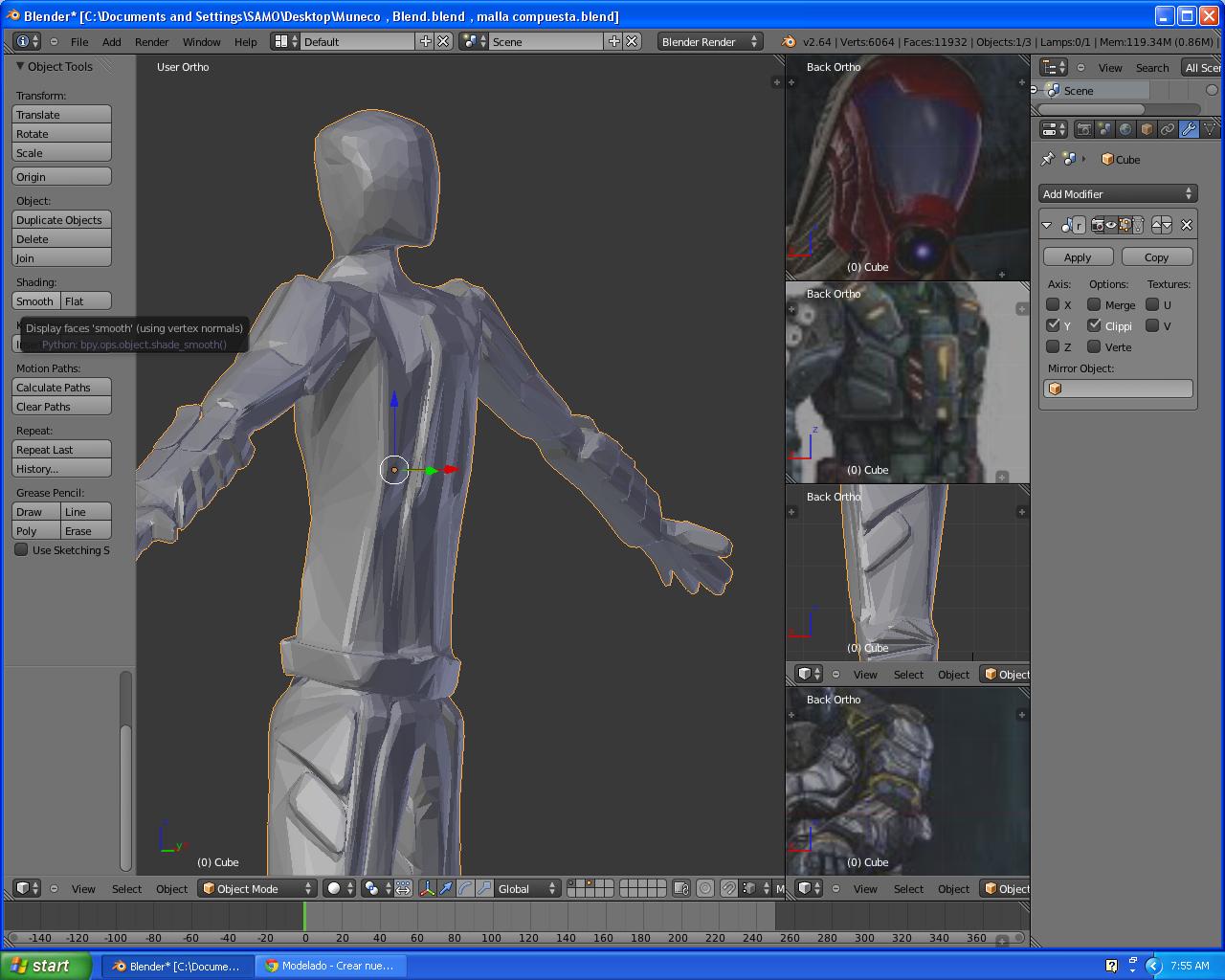Image resolution: width=1225 pixels, height=980 pixels.
Task: Click the rotate manipulator arc icon
Action: (x=465, y=888)
